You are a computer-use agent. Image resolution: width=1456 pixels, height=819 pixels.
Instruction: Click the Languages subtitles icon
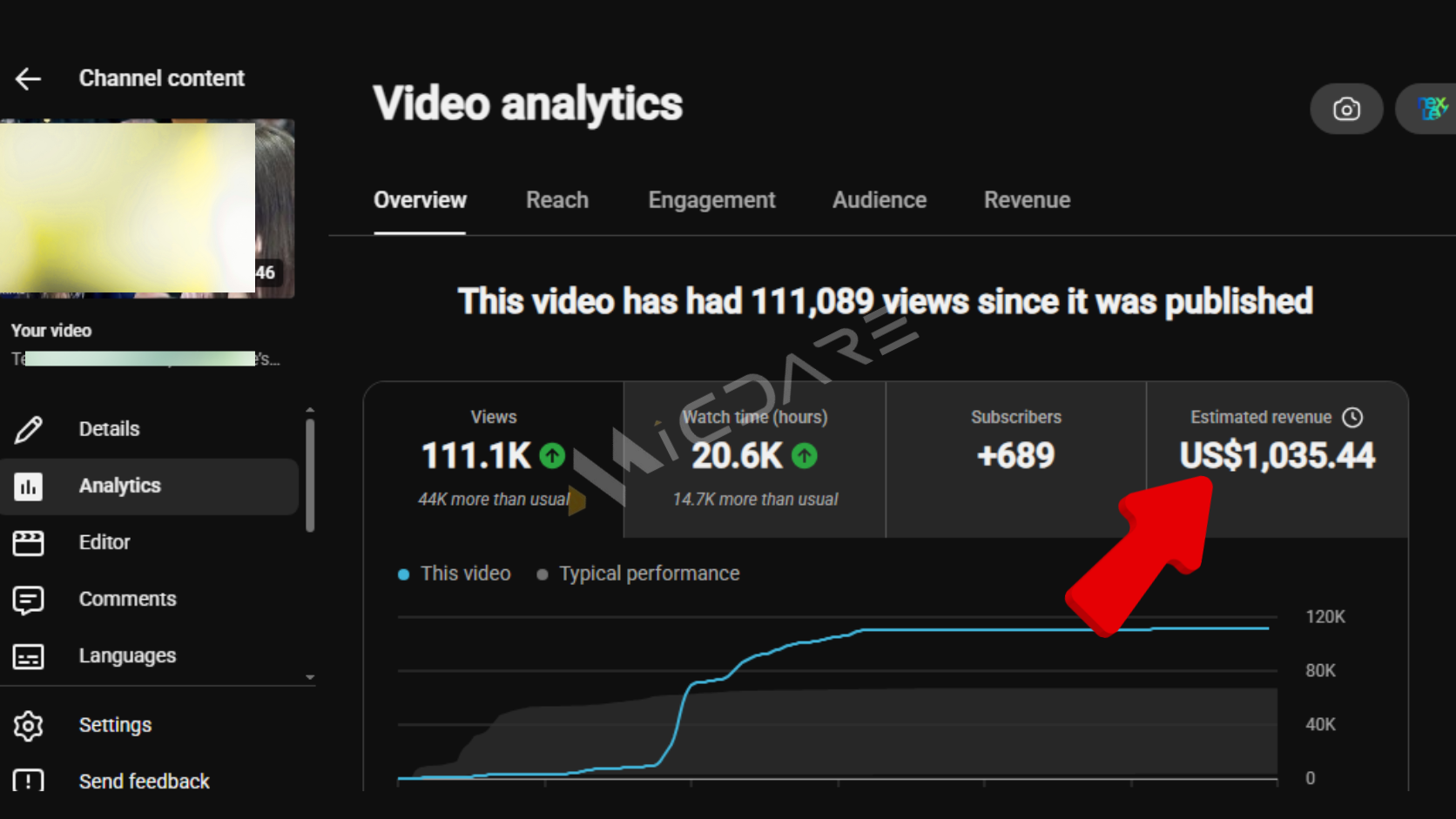coord(28,656)
